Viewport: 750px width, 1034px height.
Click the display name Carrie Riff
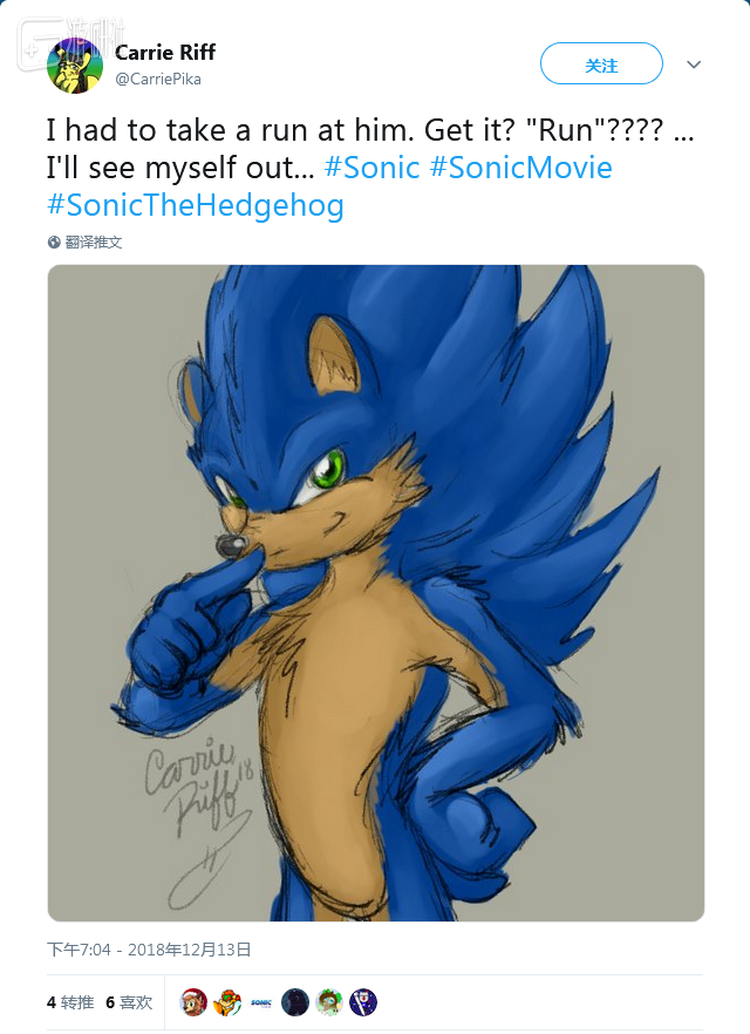pyautogui.click(x=165, y=52)
